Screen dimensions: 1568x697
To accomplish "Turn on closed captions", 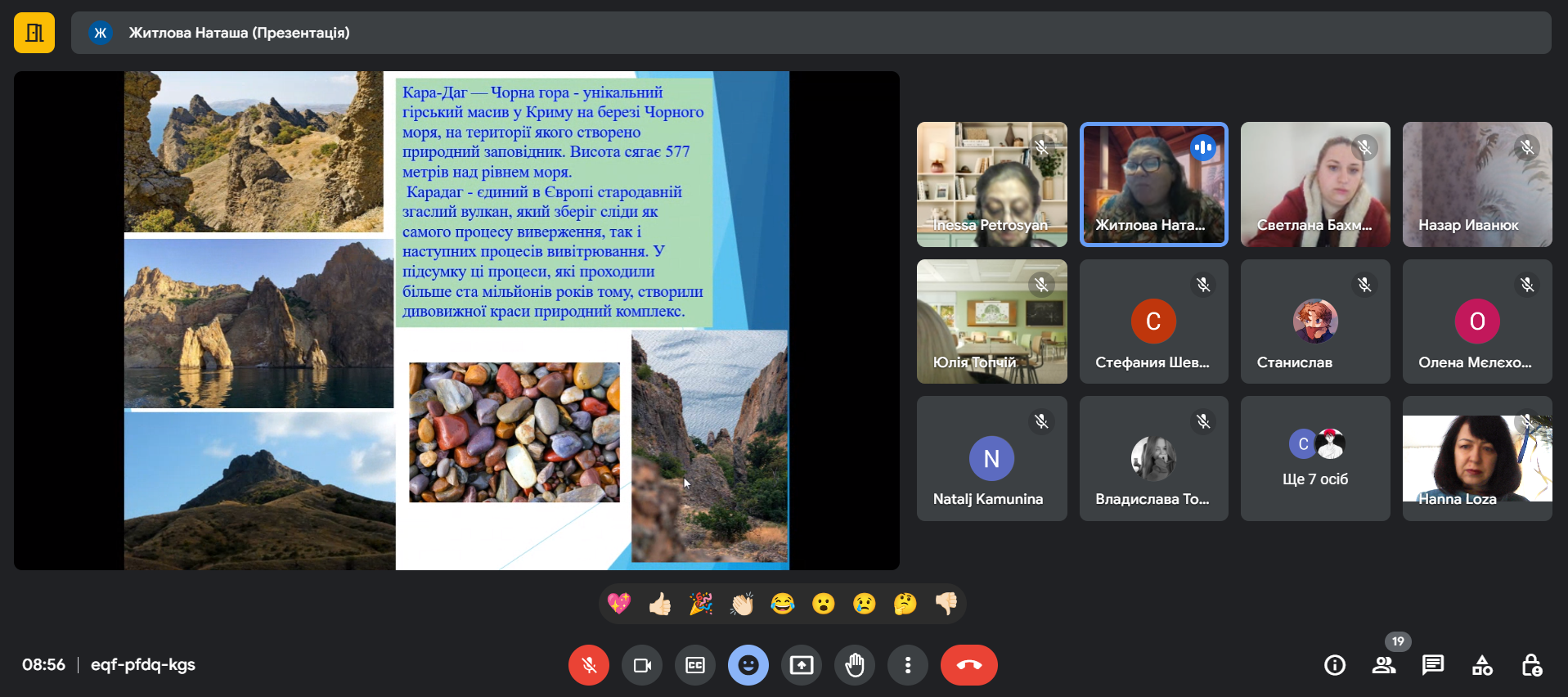I will tap(694, 665).
